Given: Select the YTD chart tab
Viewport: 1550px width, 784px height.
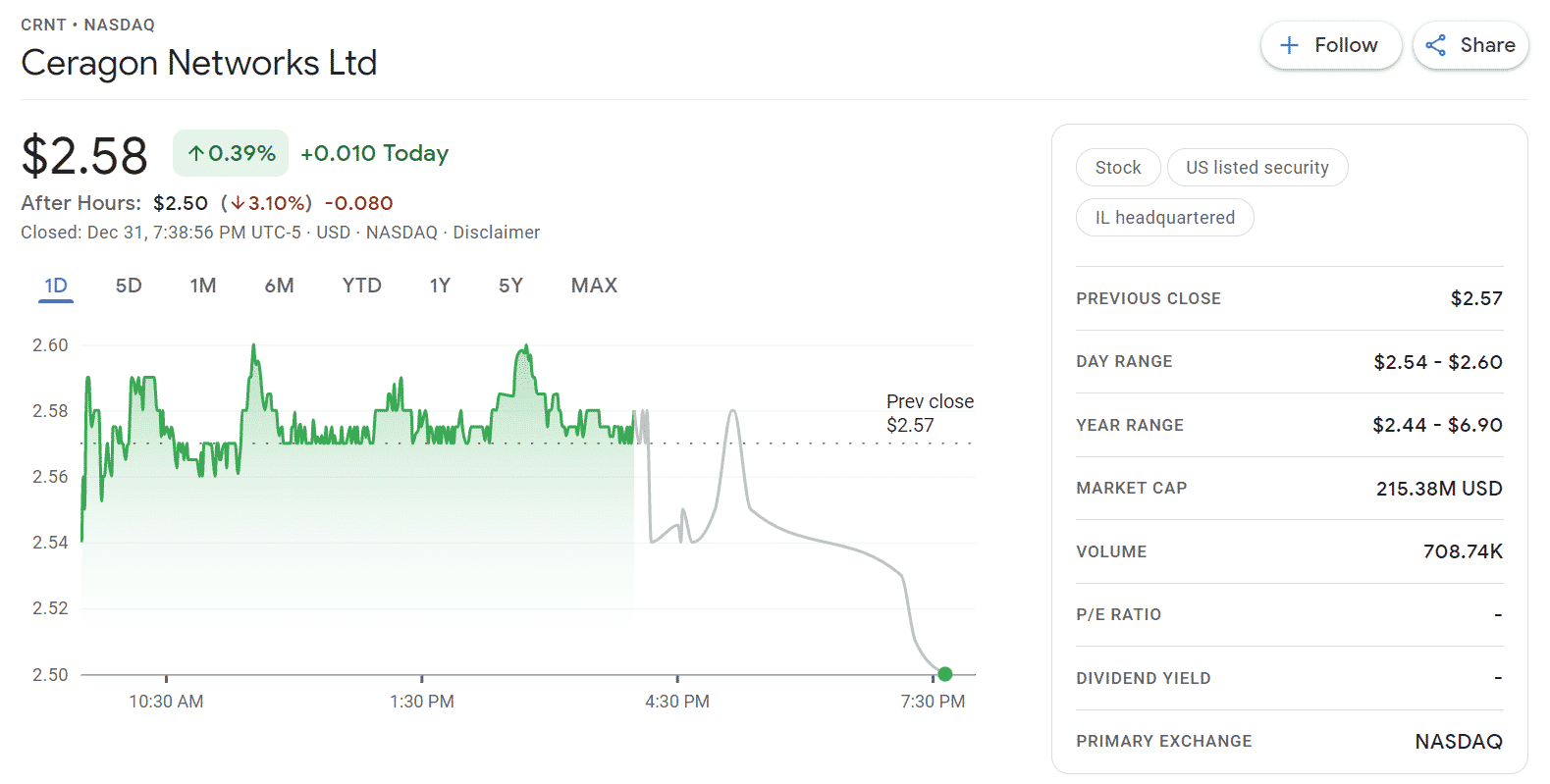Looking at the screenshot, I should pyautogui.click(x=362, y=286).
